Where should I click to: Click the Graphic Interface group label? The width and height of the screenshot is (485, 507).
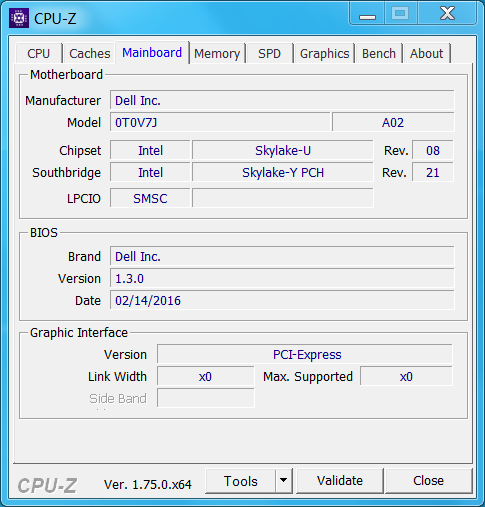click(x=79, y=333)
